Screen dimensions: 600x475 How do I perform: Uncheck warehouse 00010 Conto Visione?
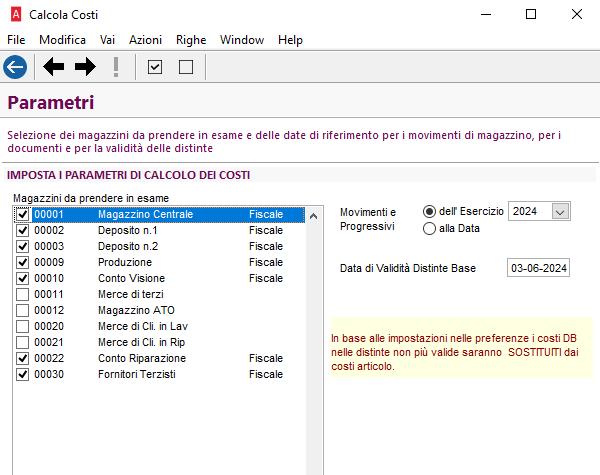pos(23,278)
